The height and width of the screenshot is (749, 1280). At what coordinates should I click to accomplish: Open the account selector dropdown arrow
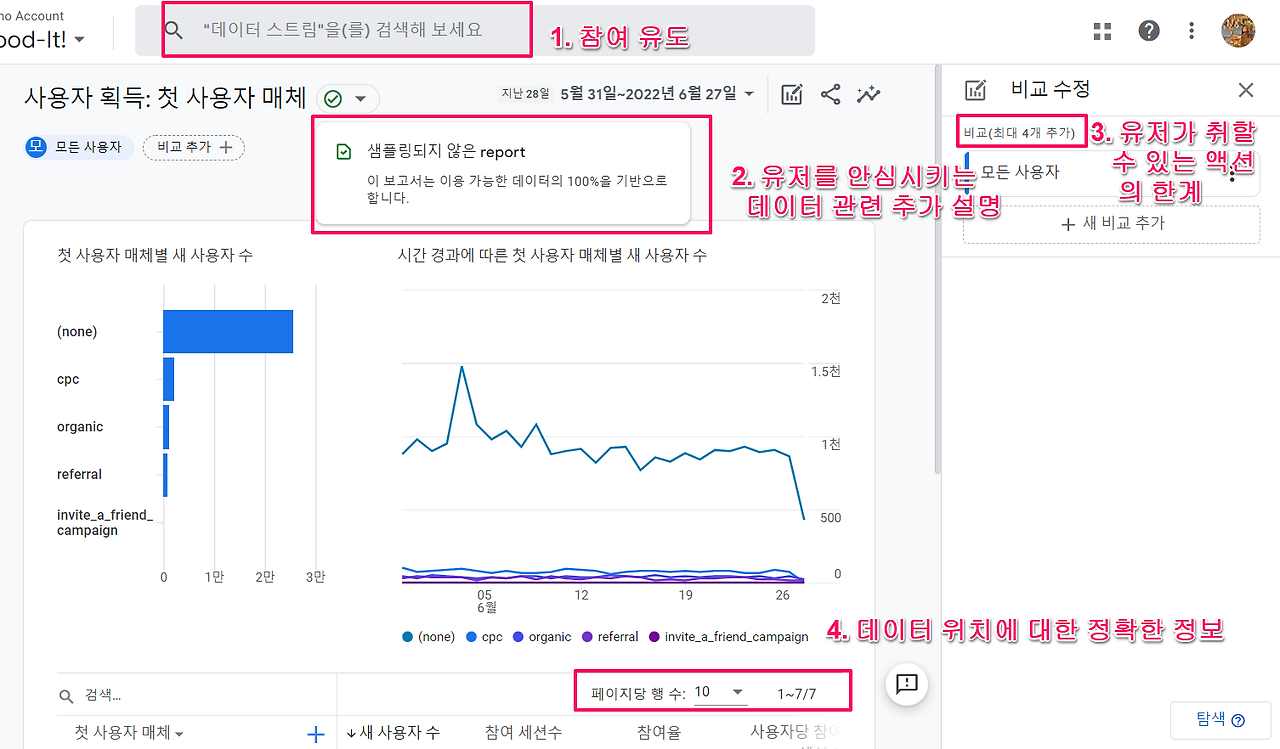pyautogui.click(x=80, y=40)
